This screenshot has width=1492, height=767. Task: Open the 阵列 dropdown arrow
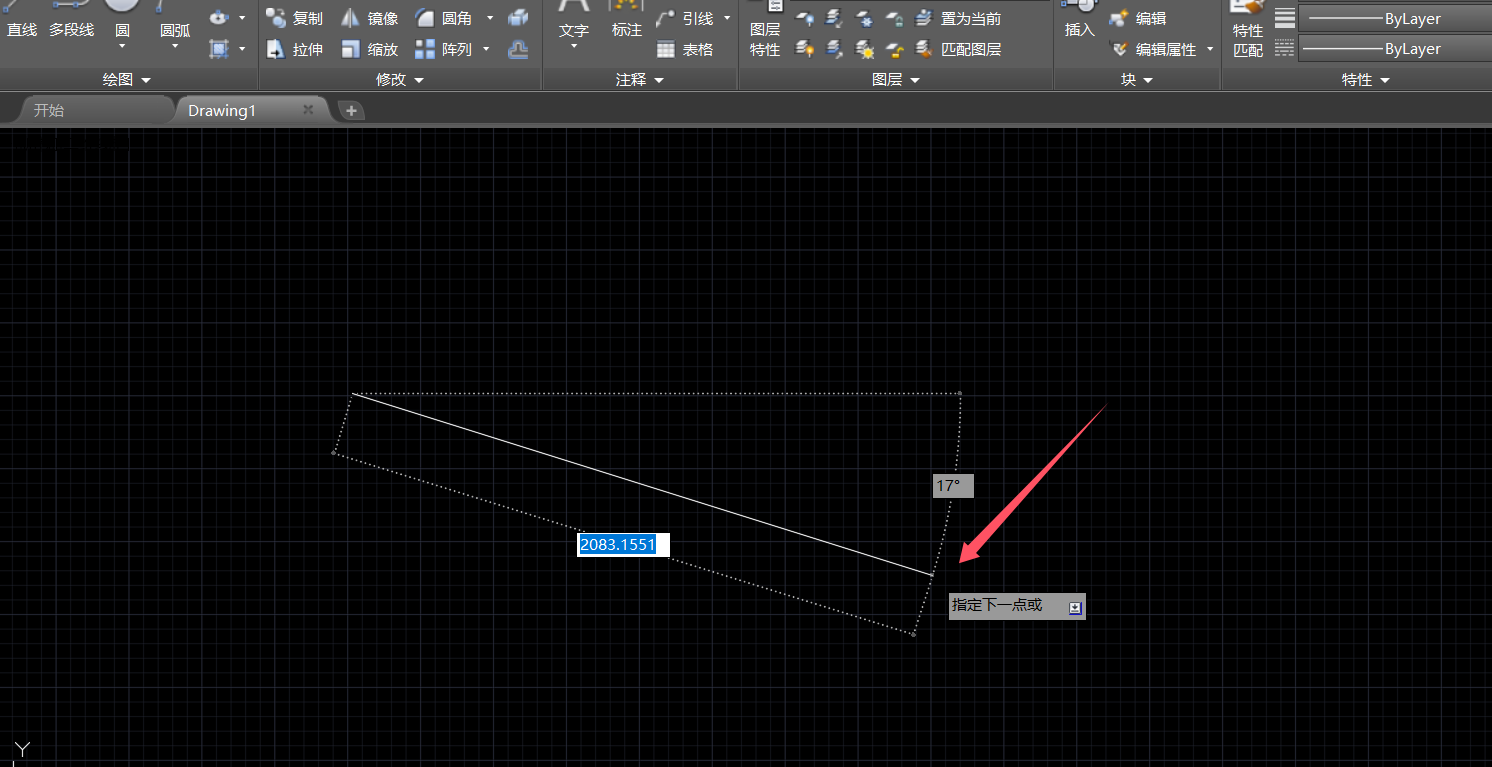487,48
